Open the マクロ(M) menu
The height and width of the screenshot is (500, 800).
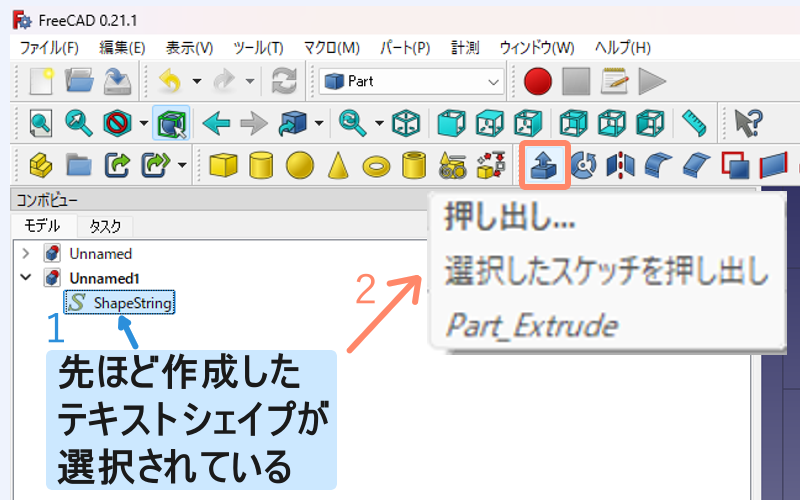pos(332,48)
